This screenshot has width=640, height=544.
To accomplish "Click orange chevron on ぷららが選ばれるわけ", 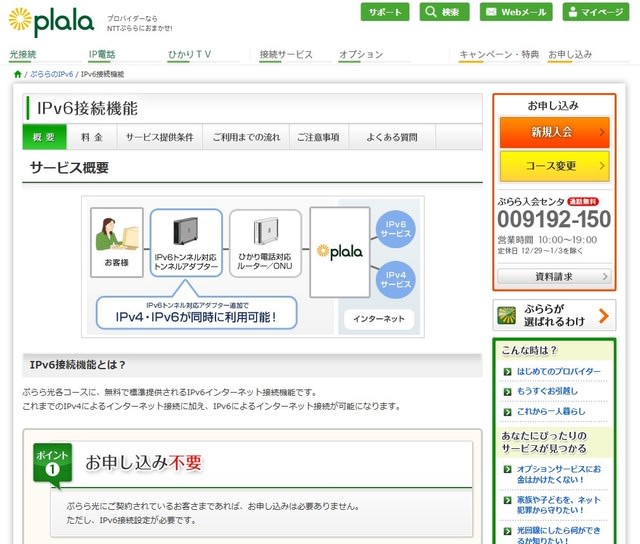I will (604, 316).
